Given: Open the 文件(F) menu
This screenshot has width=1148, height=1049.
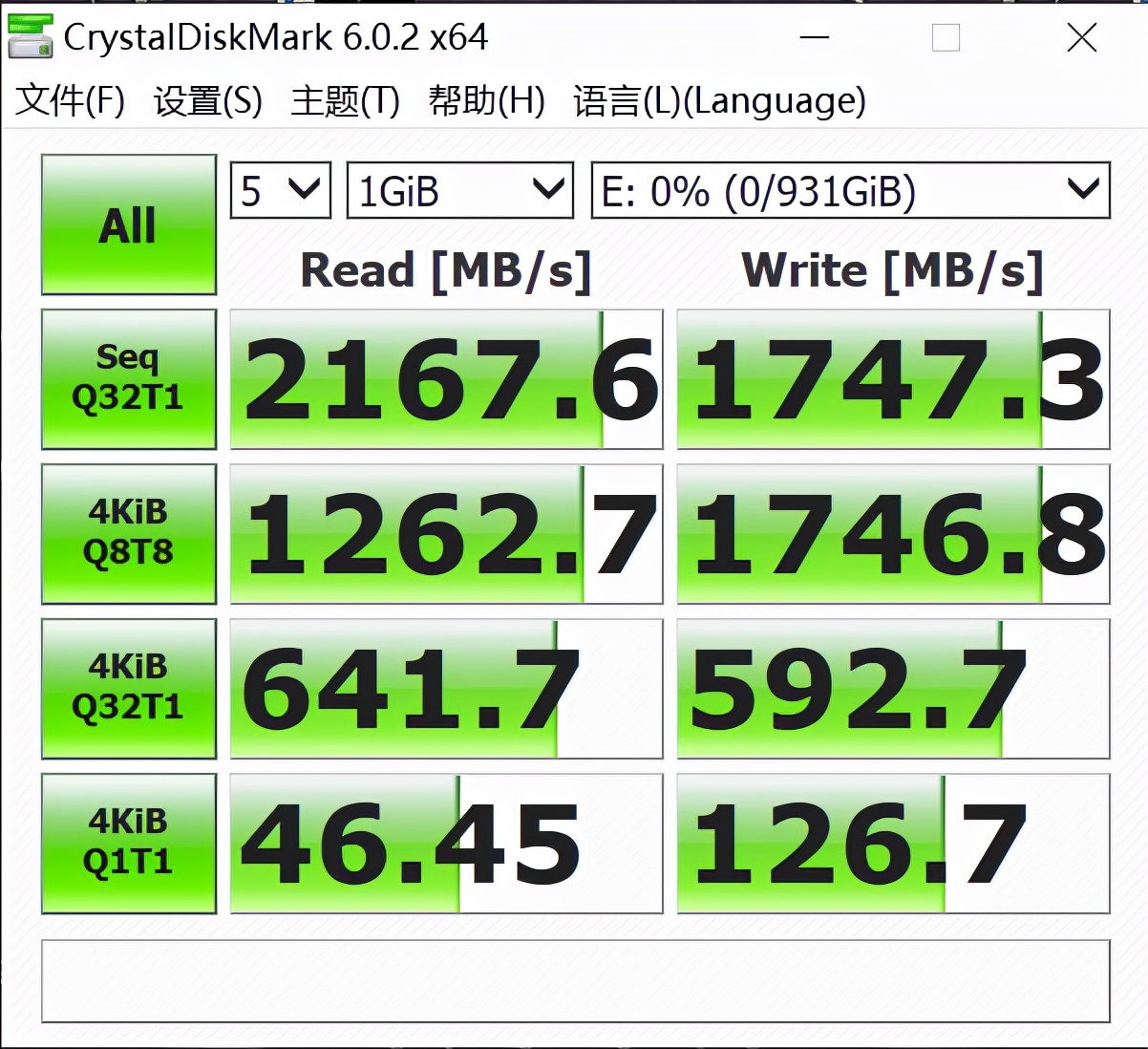Looking at the screenshot, I should click(x=69, y=99).
